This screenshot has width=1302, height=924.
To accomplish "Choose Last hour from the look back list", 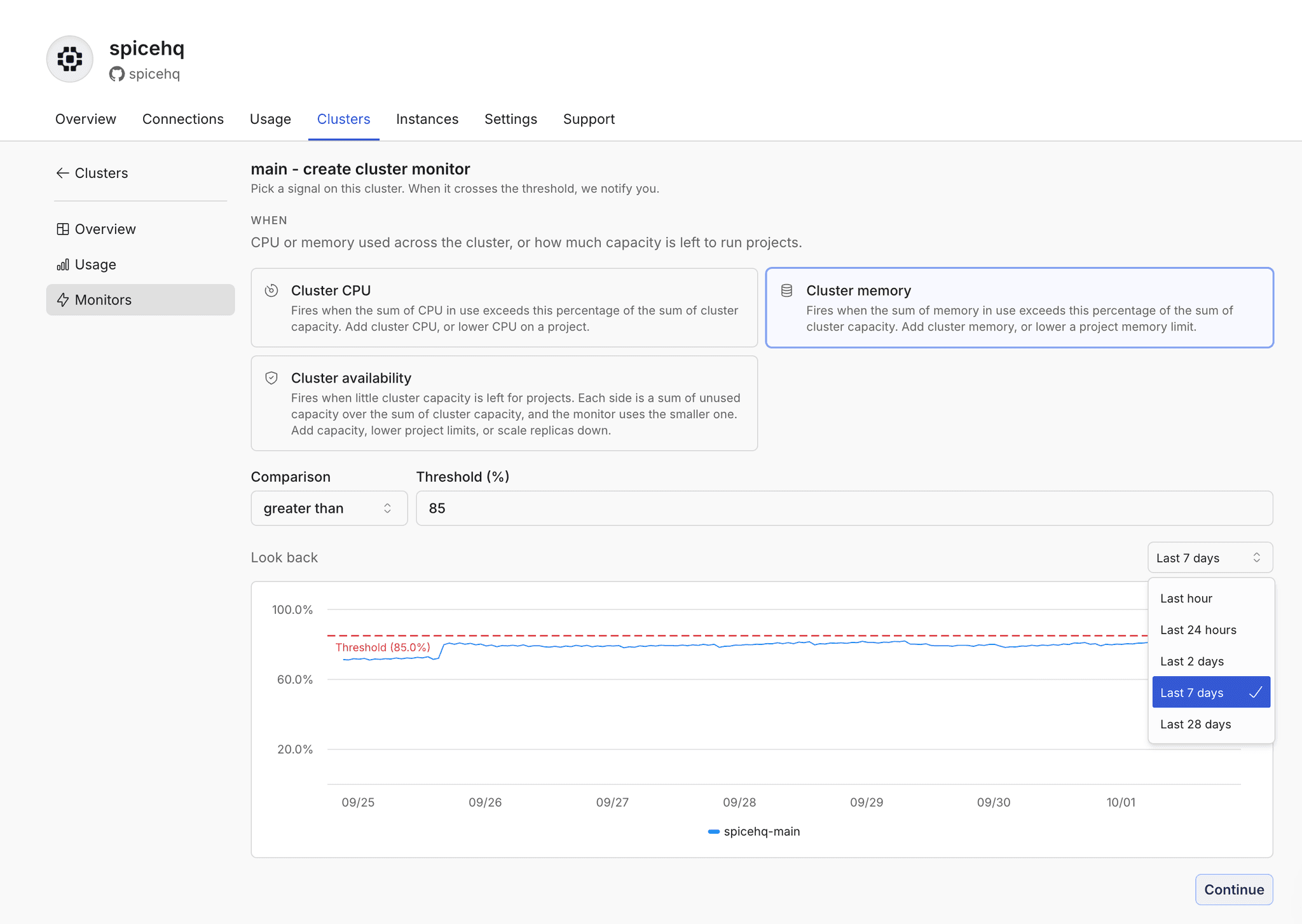I will (1211, 599).
